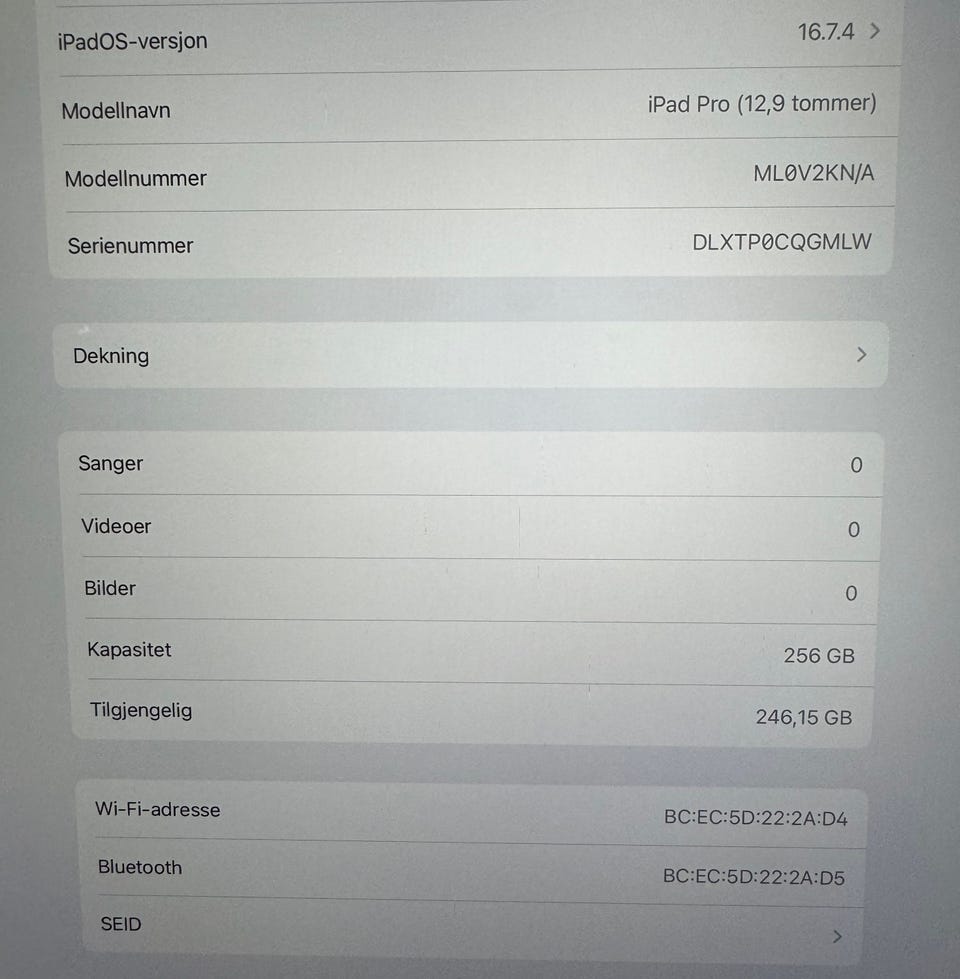Viewport: 960px width, 979px height.
Task: Open the Dekning coverage row
Action: 111,356
